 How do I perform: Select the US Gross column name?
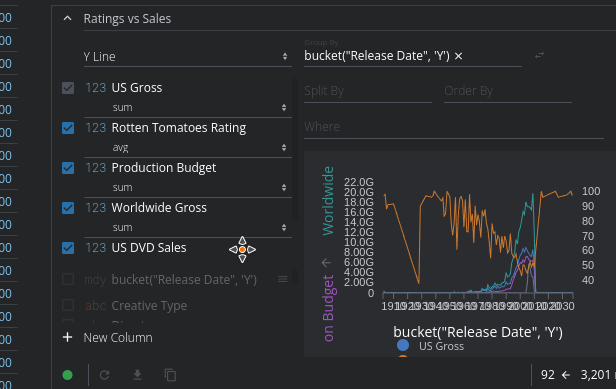point(137,88)
